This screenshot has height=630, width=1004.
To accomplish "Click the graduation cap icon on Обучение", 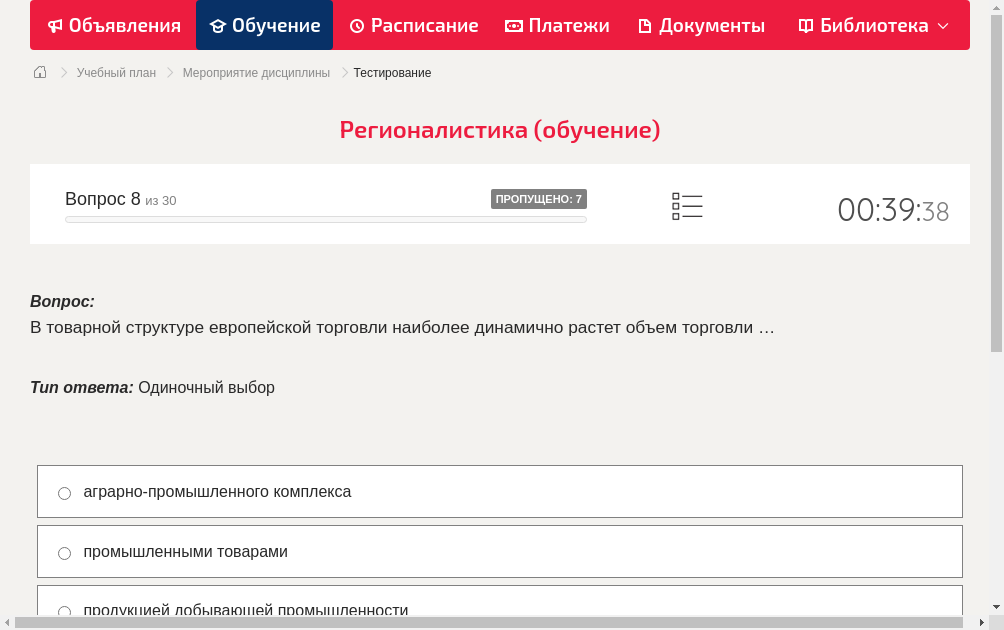I will pyautogui.click(x=217, y=25).
